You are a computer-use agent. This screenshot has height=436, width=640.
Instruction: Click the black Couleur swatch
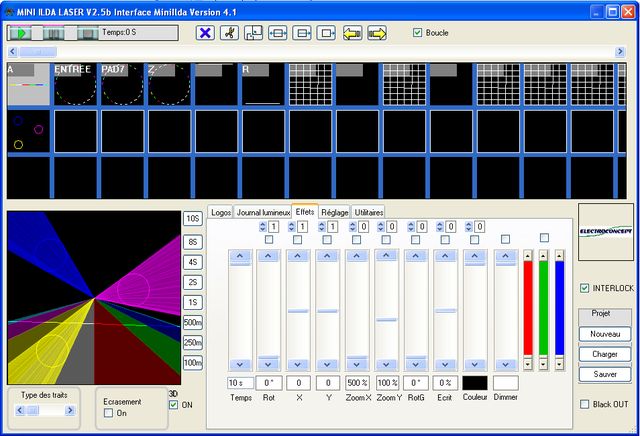pos(475,383)
